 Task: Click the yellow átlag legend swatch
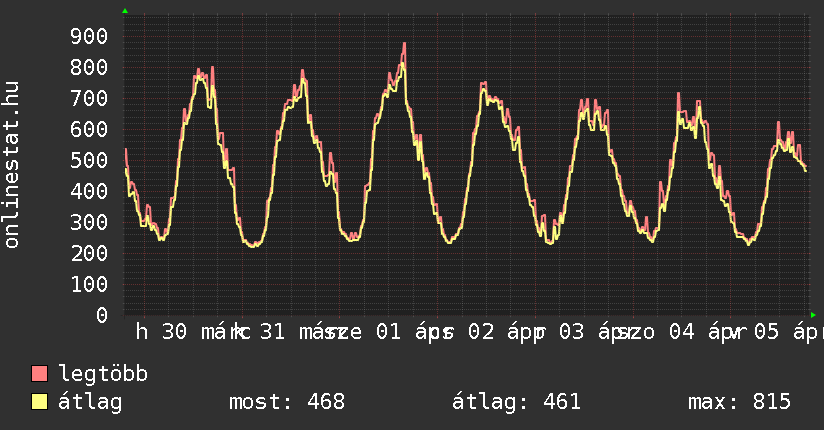click(x=40, y=403)
